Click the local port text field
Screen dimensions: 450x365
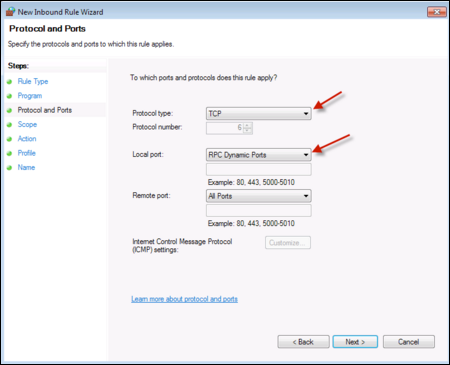(x=259, y=169)
